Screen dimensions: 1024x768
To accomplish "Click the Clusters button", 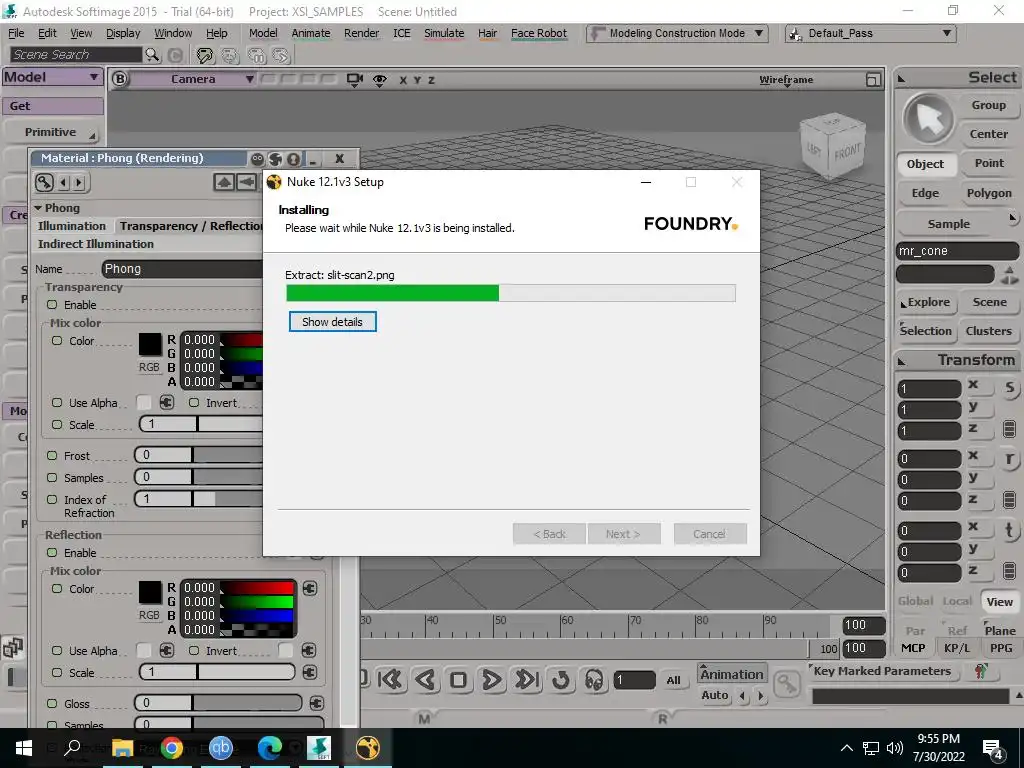I will click(989, 331).
